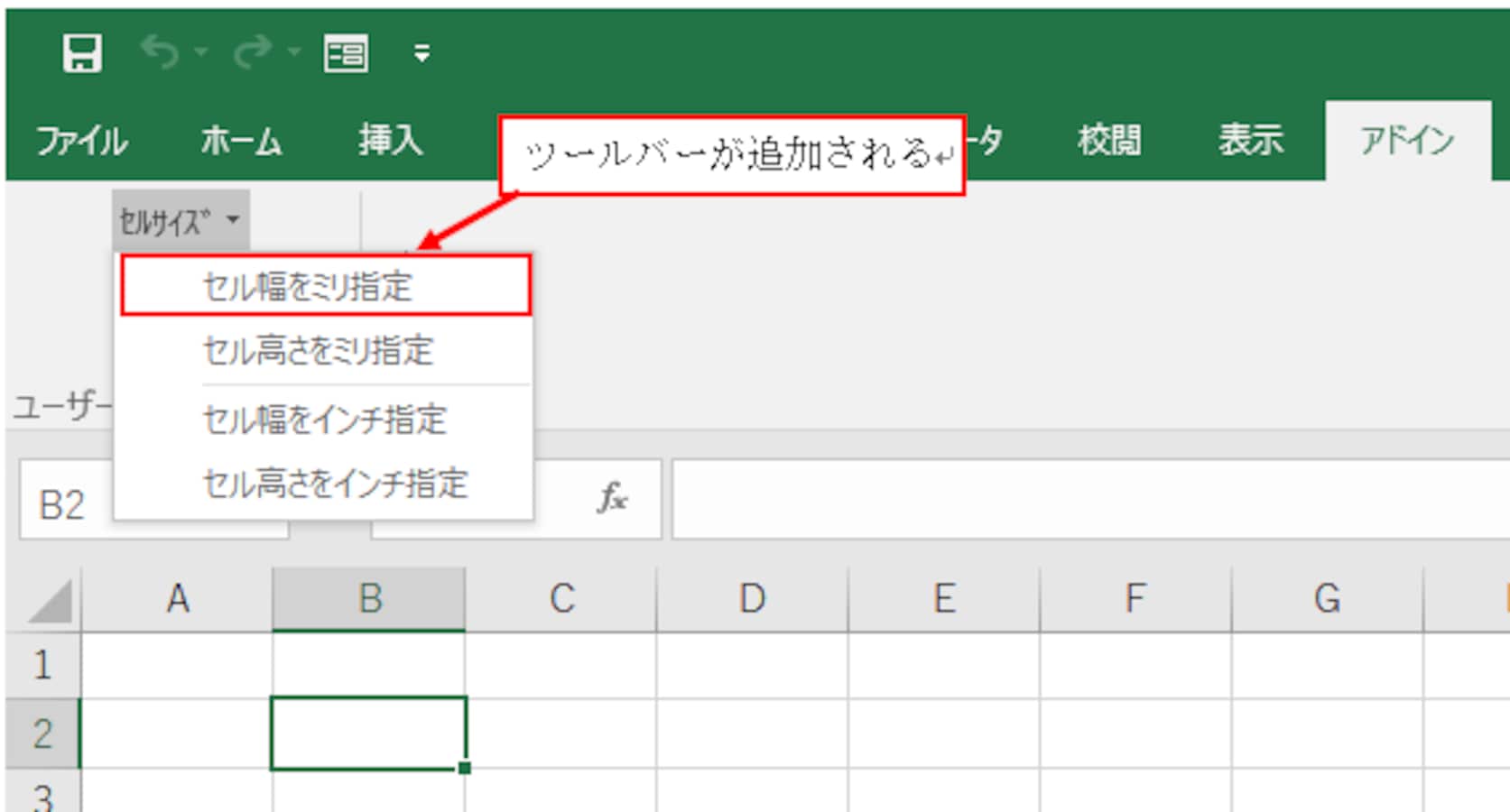Click the Redo arrow icon
The width and height of the screenshot is (1510, 812).
(254, 52)
